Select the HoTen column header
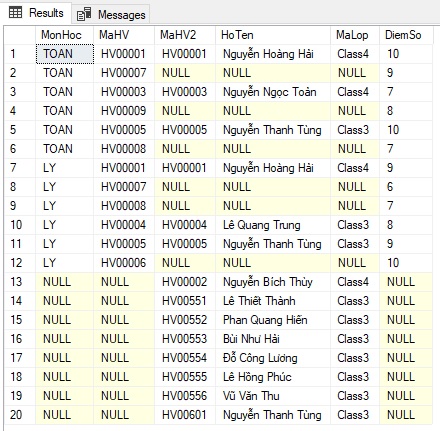Screen dimensions: 440x431 (273, 35)
